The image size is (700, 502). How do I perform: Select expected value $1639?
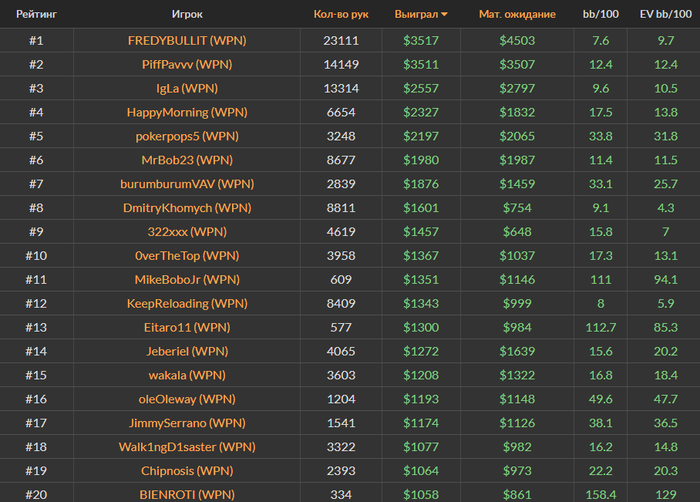[517, 351]
